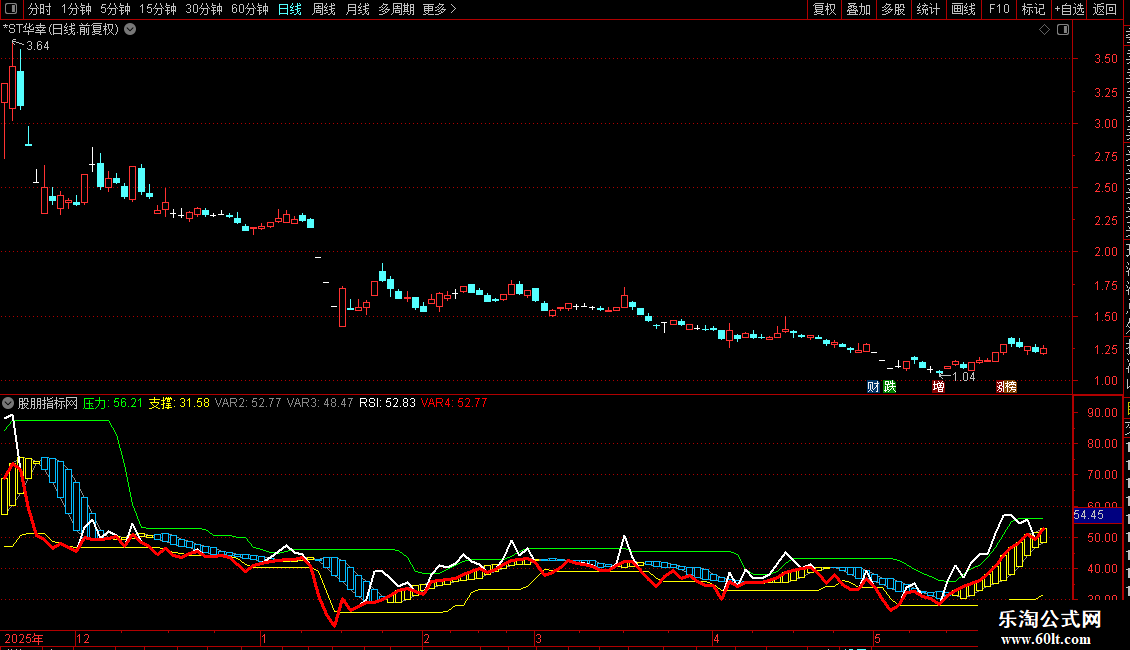Select the 5分钟 period

[115, 9]
